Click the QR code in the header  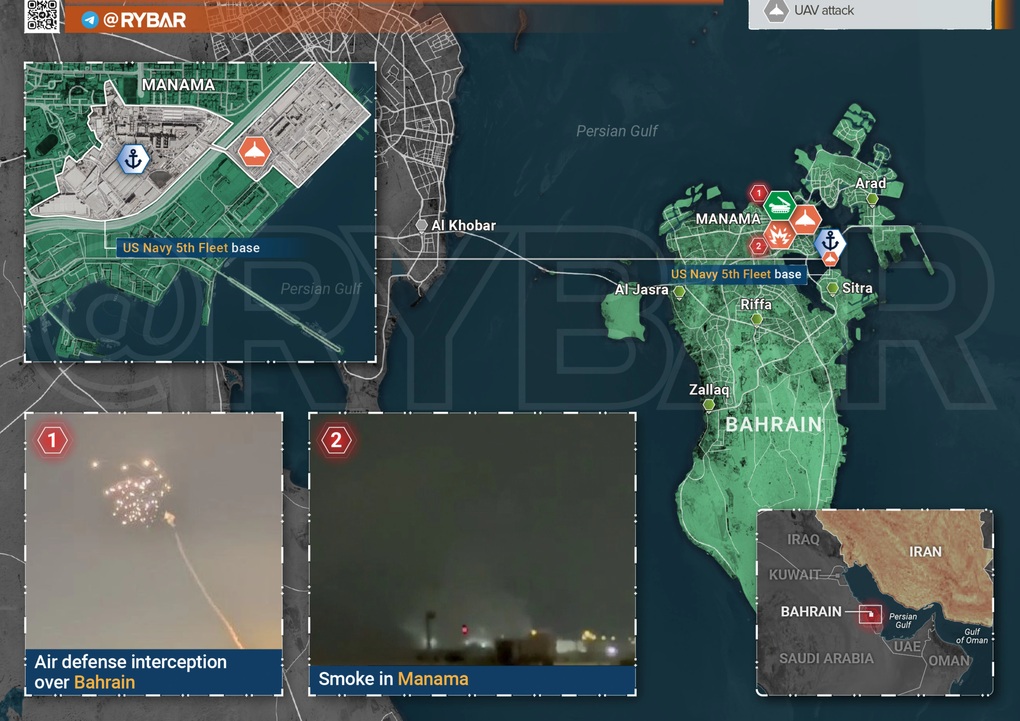point(42,15)
